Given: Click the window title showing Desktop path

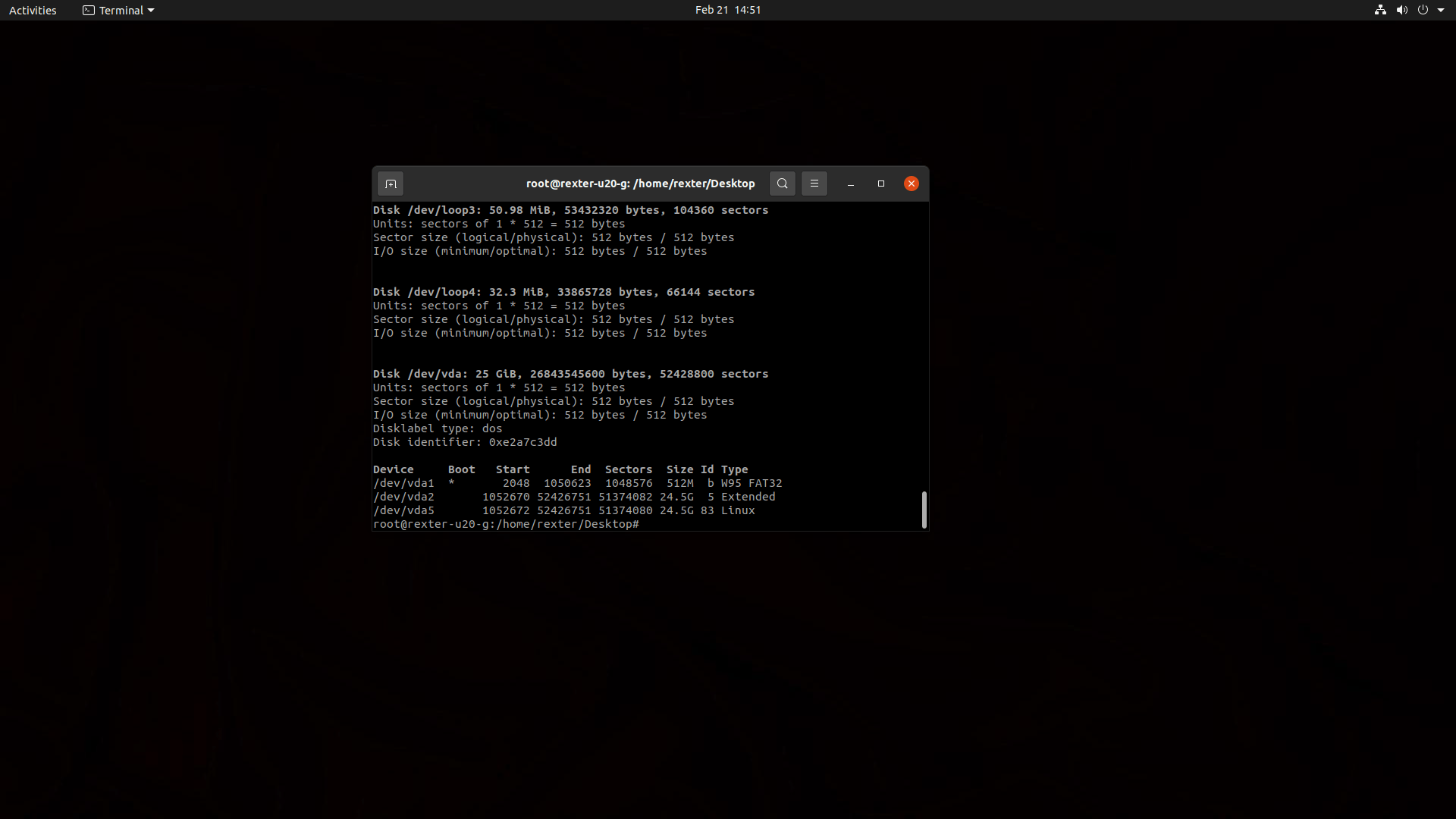Looking at the screenshot, I should click(641, 184).
